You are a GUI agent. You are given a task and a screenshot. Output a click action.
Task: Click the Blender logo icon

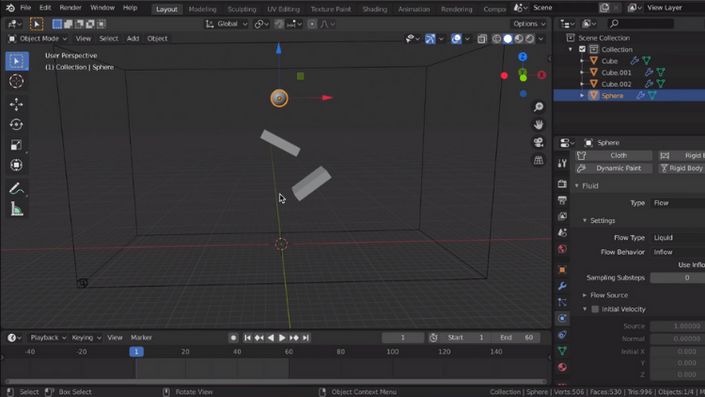point(10,8)
